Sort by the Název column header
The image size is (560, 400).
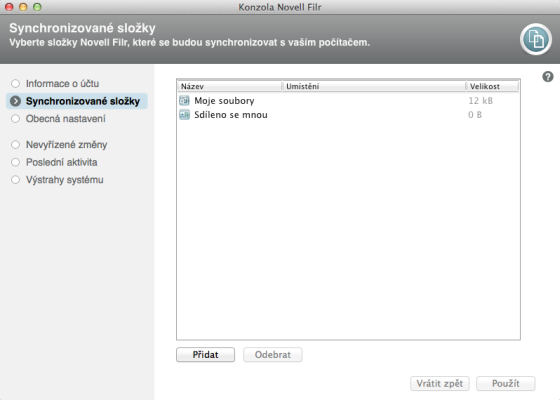point(230,86)
